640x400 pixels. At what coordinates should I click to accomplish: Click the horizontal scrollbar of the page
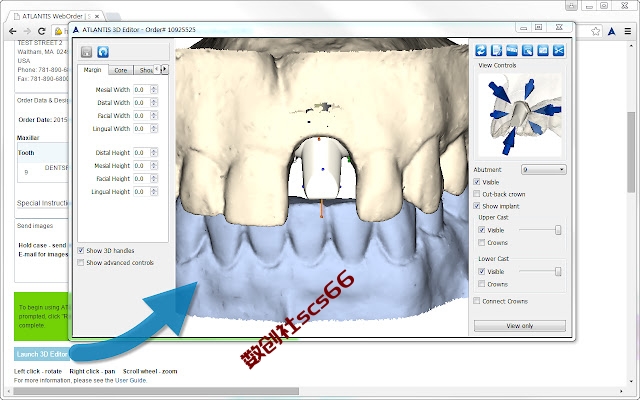coord(156,391)
